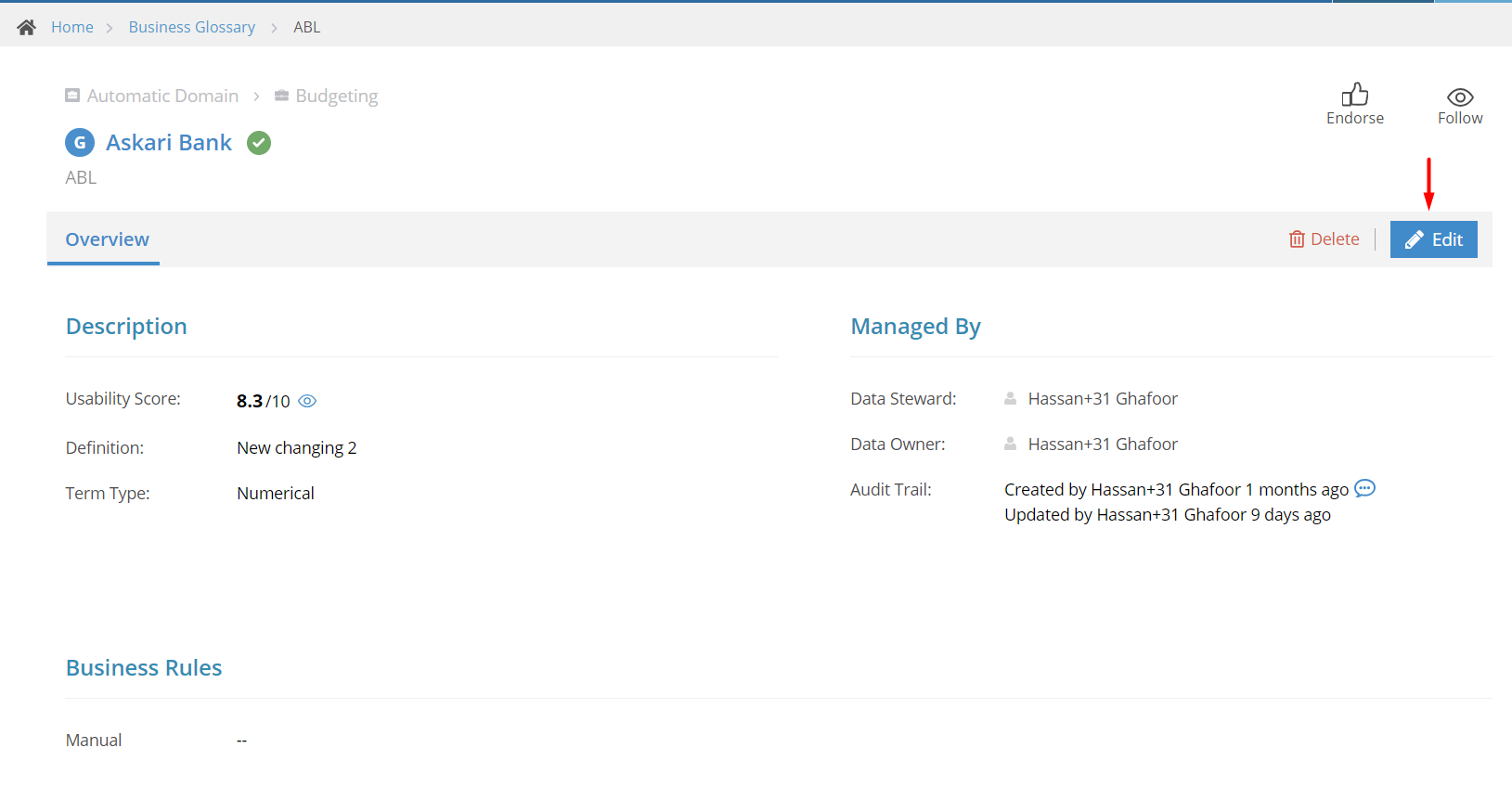Open the Askari Bank term title
1512x812 pixels.
(x=169, y=142)
